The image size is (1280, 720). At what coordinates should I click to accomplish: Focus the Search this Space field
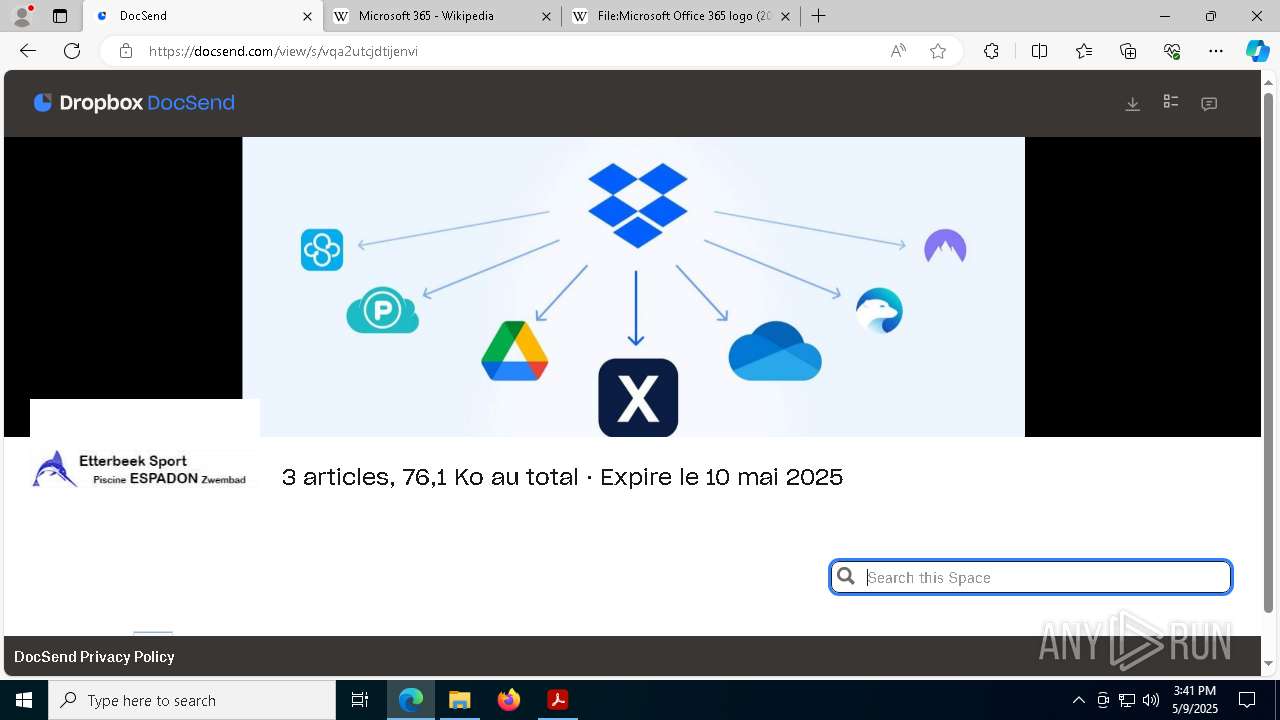coord(1031,577)
